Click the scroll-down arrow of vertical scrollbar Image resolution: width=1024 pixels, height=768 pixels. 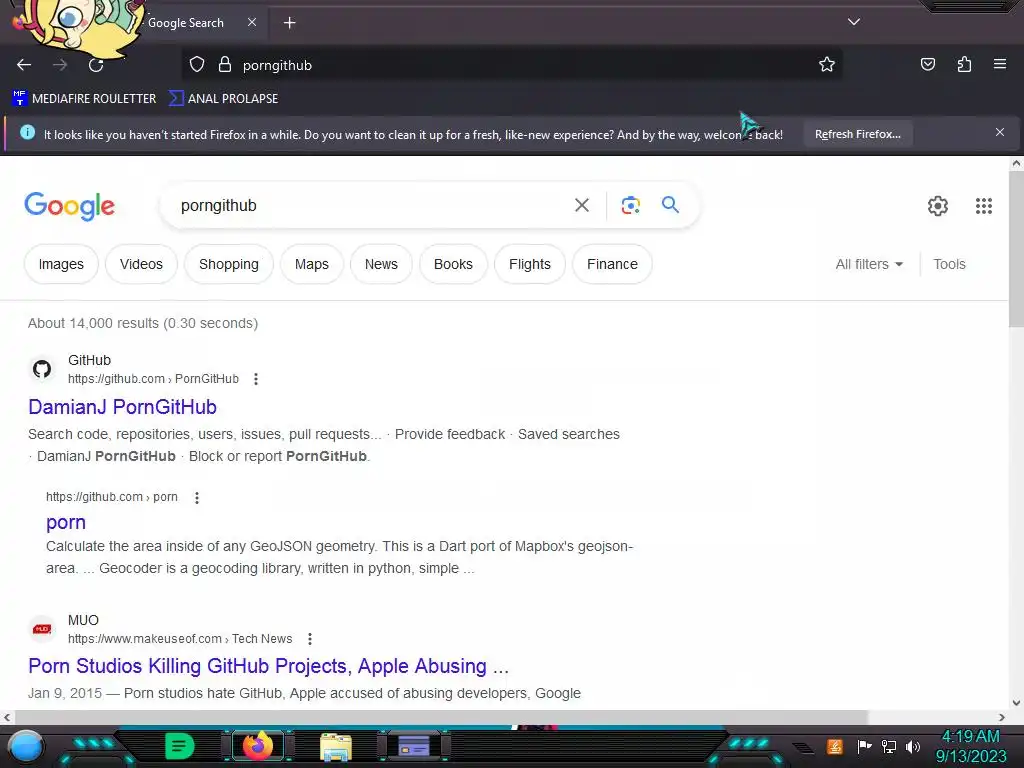1016,703
